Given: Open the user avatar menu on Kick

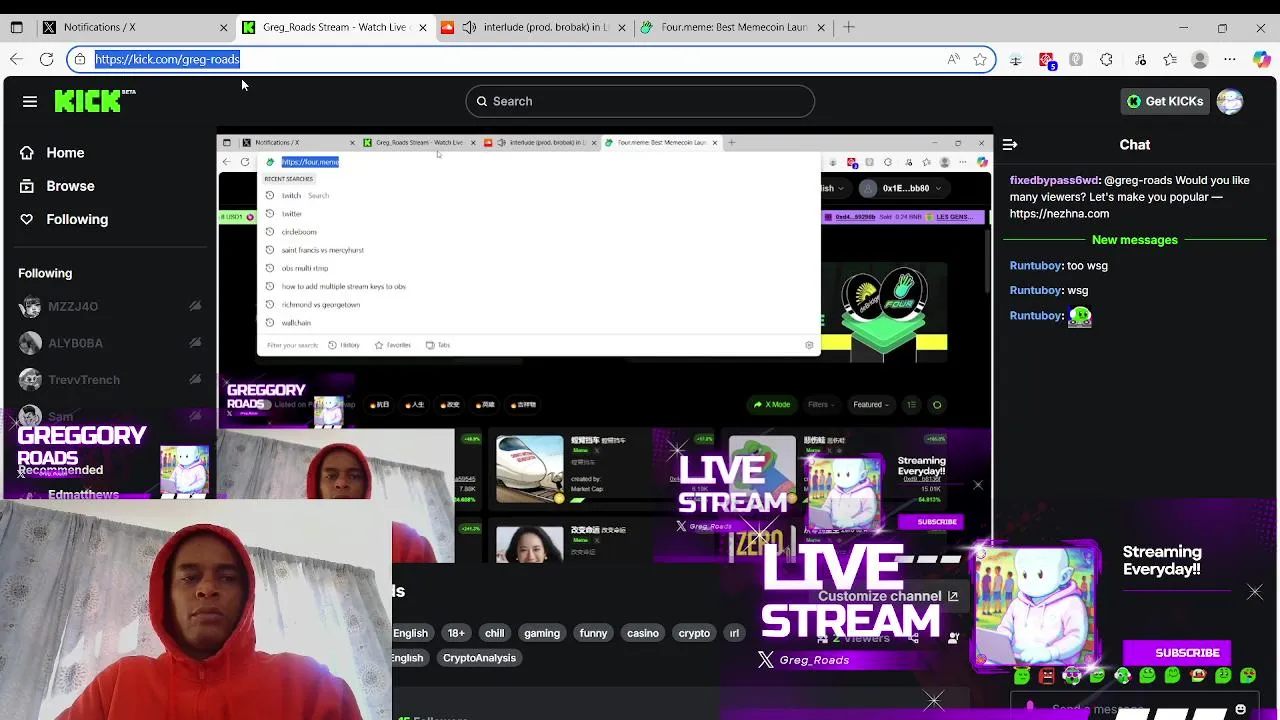Looking at the screenshot, I should click(x=1230, y=101).
